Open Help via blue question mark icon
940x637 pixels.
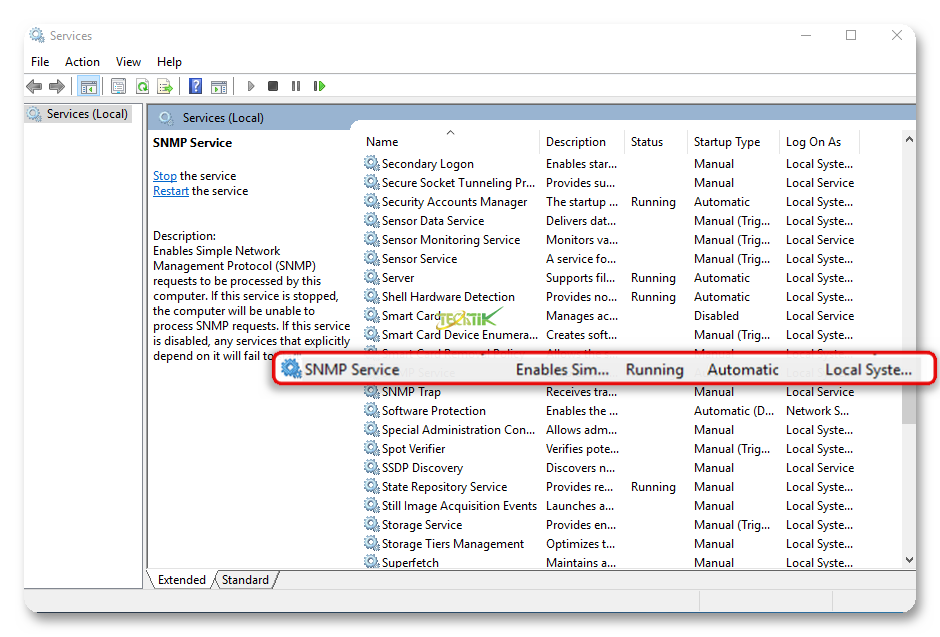195,87
